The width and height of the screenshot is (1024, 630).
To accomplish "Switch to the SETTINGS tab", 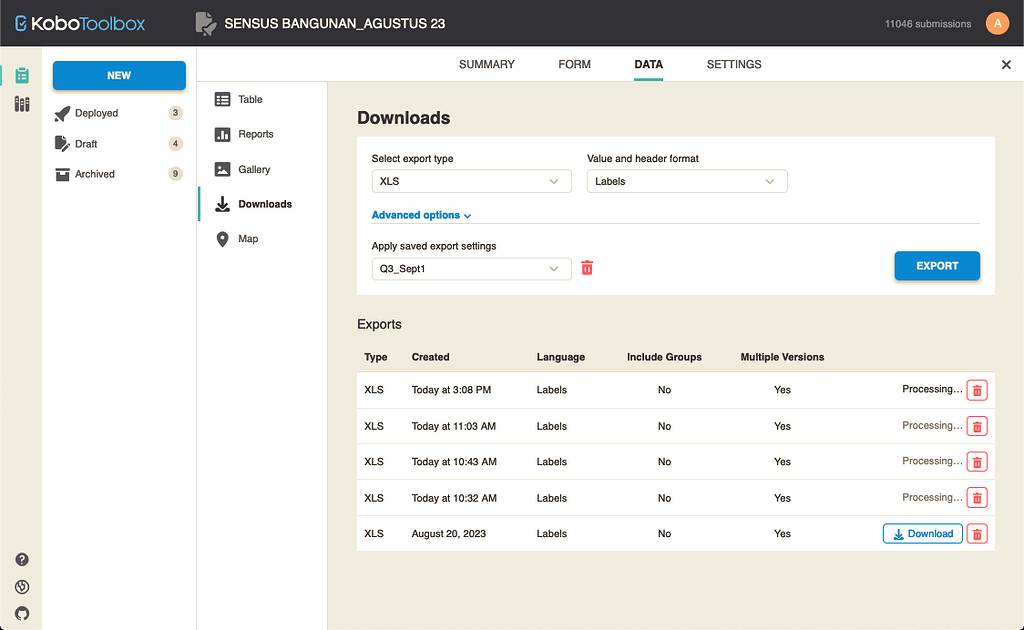I will pyautogui.click(x=733, y=64).
